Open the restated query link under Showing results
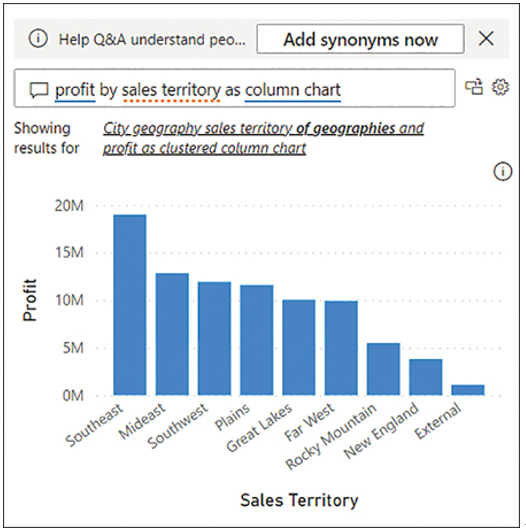The image size is (526, 532). 263,138
